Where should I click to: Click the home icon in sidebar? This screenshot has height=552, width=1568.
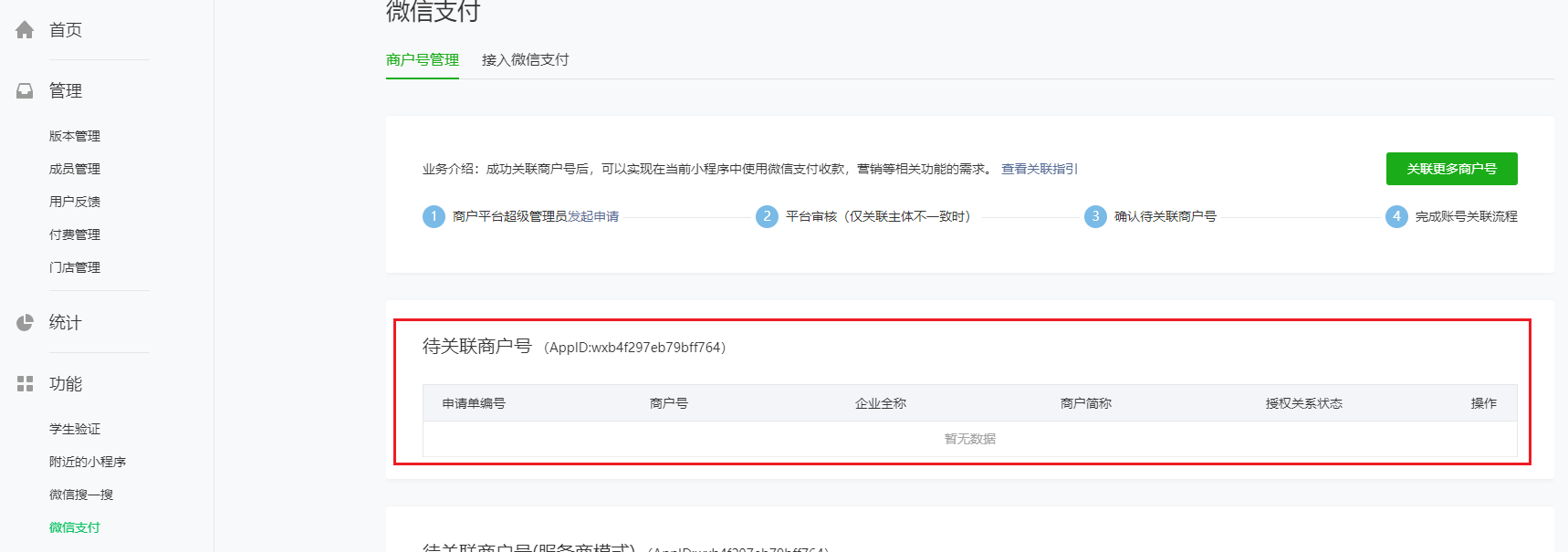(25, 30)
